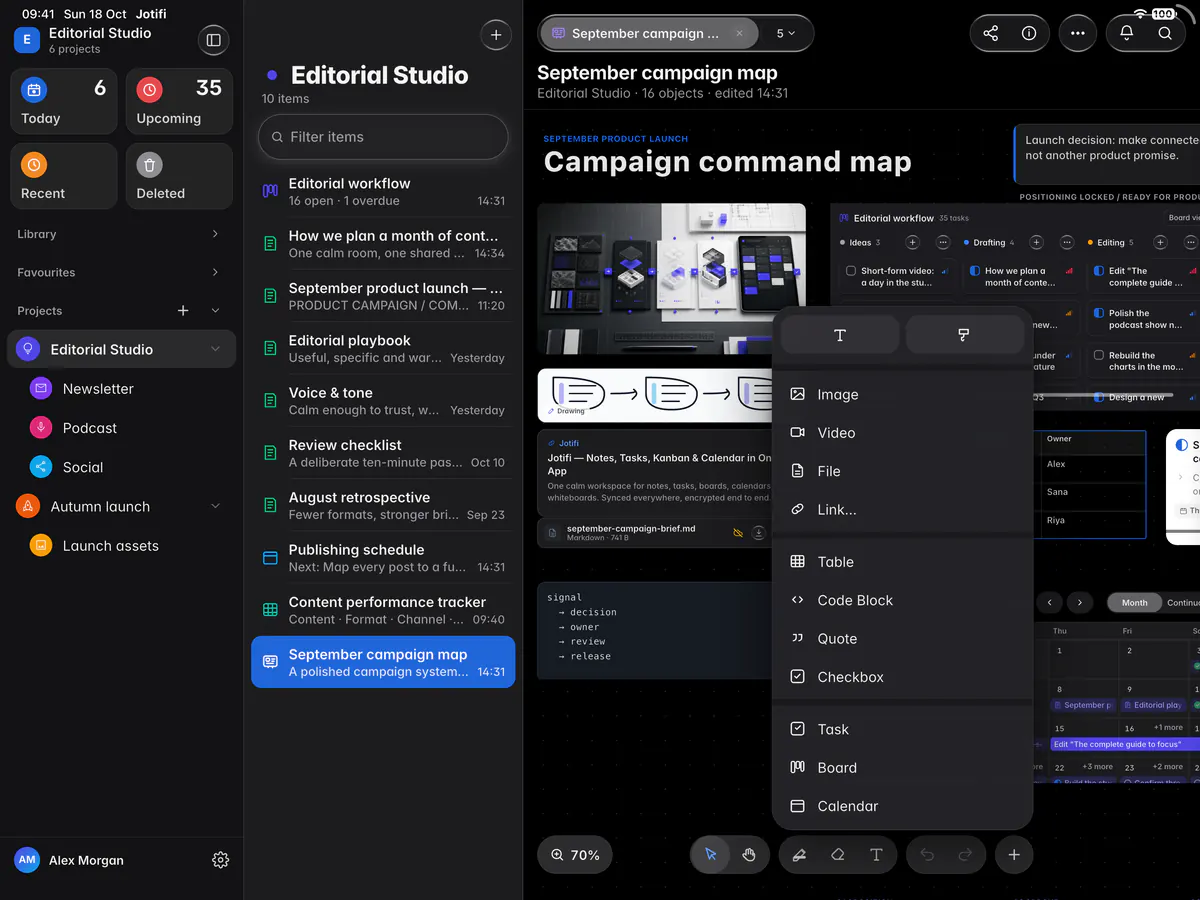Focus the Filter items search field
The width and height of the screenshot is (1200, 900).
pos(383,137)
